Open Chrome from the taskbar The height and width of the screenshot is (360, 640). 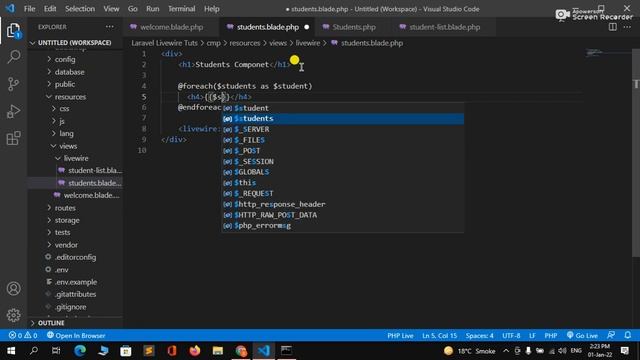(241, 351)
